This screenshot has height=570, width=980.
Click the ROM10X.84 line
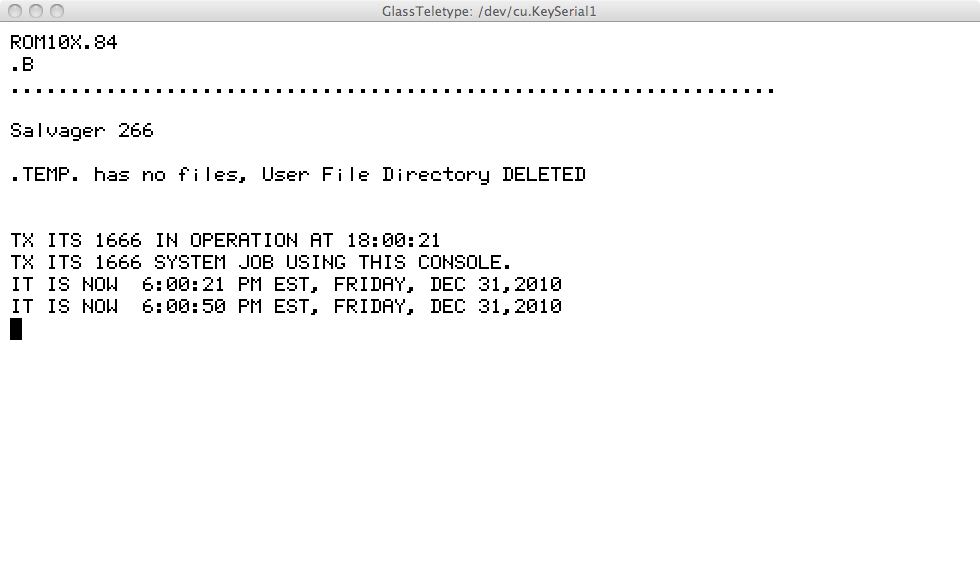[64, 43]
